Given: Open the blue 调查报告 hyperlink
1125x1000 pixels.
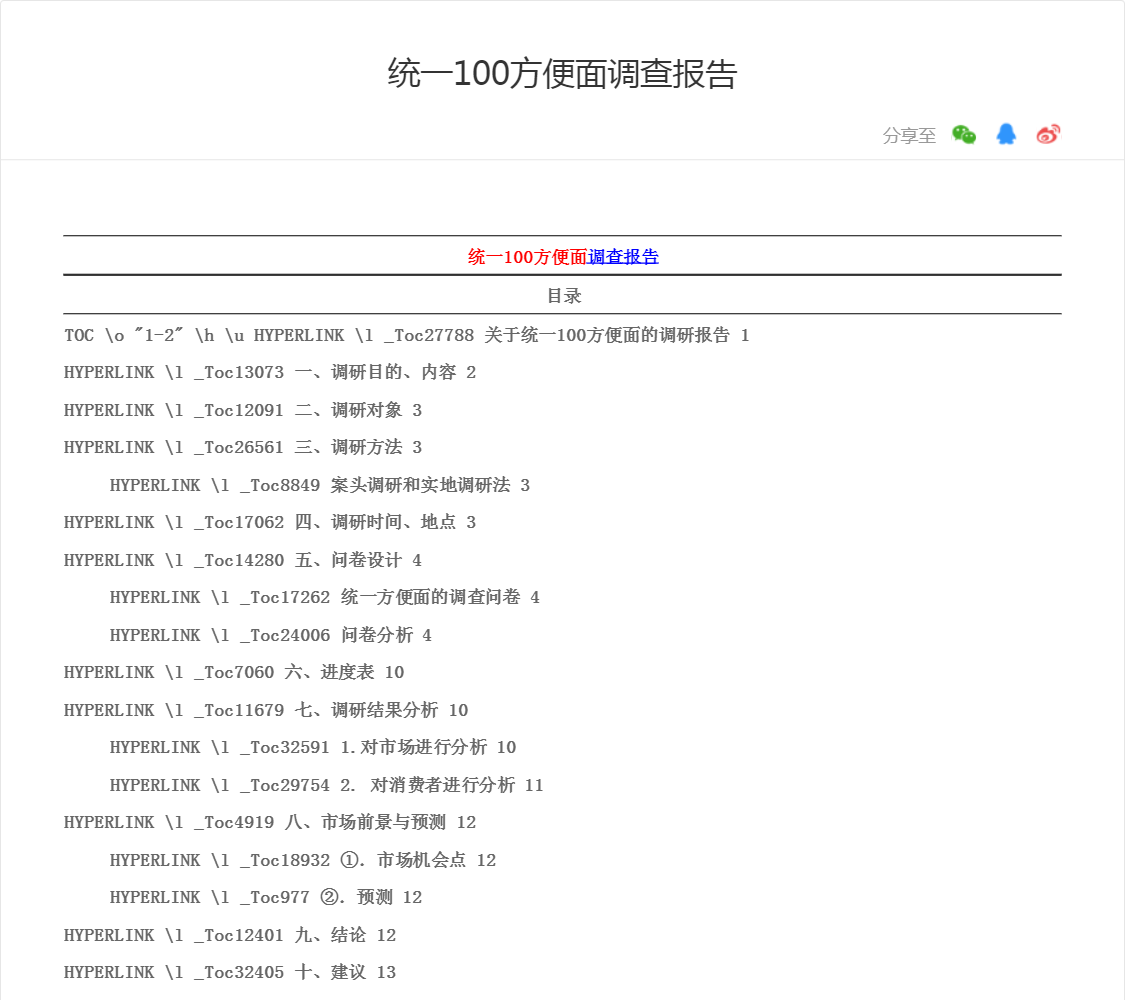Looking at the screenshot, I should coord(623,257).
